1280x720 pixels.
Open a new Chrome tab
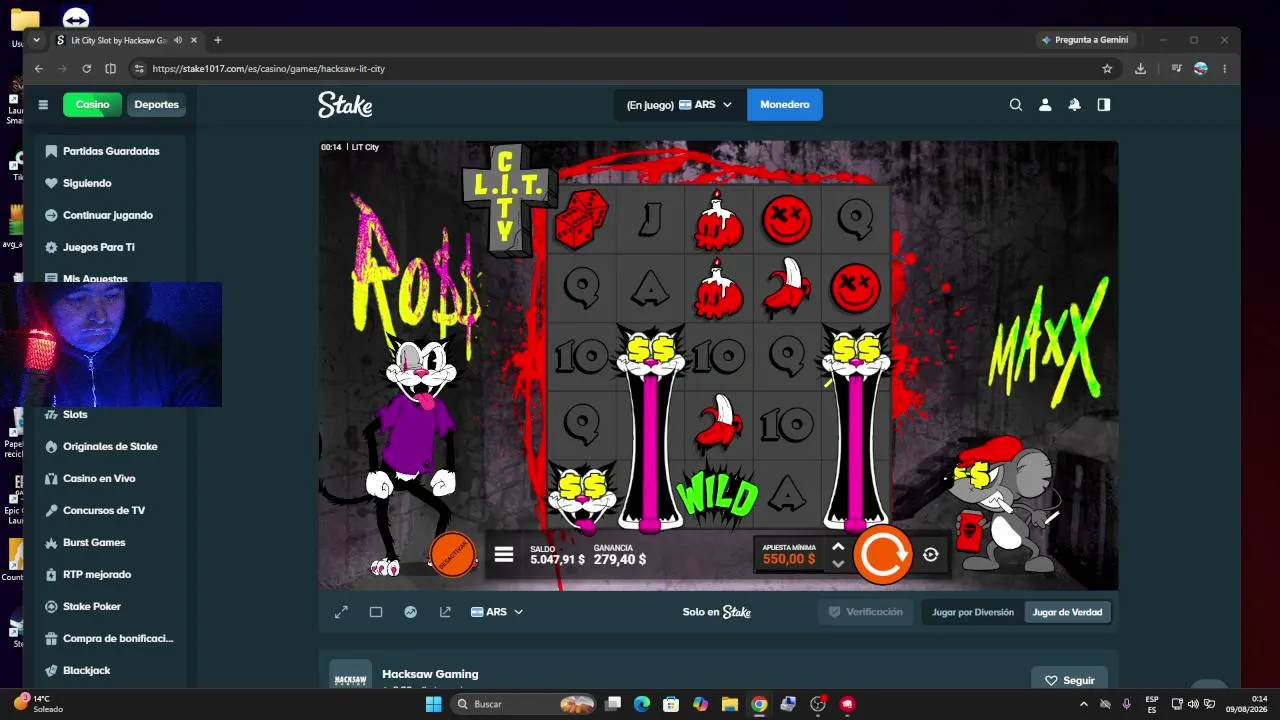(217, 40)
